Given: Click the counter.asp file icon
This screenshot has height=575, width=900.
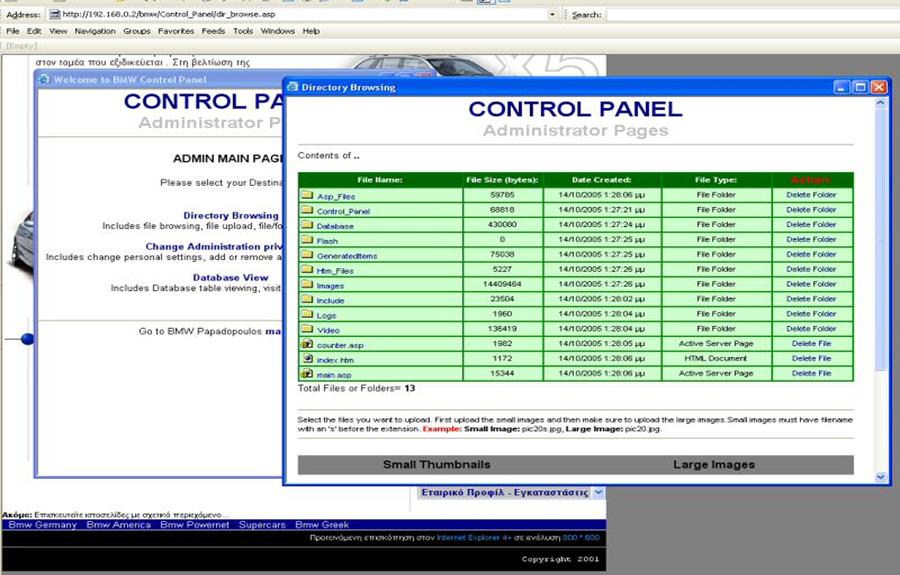Looking at the screenshot, I should (x=307, y=344).
